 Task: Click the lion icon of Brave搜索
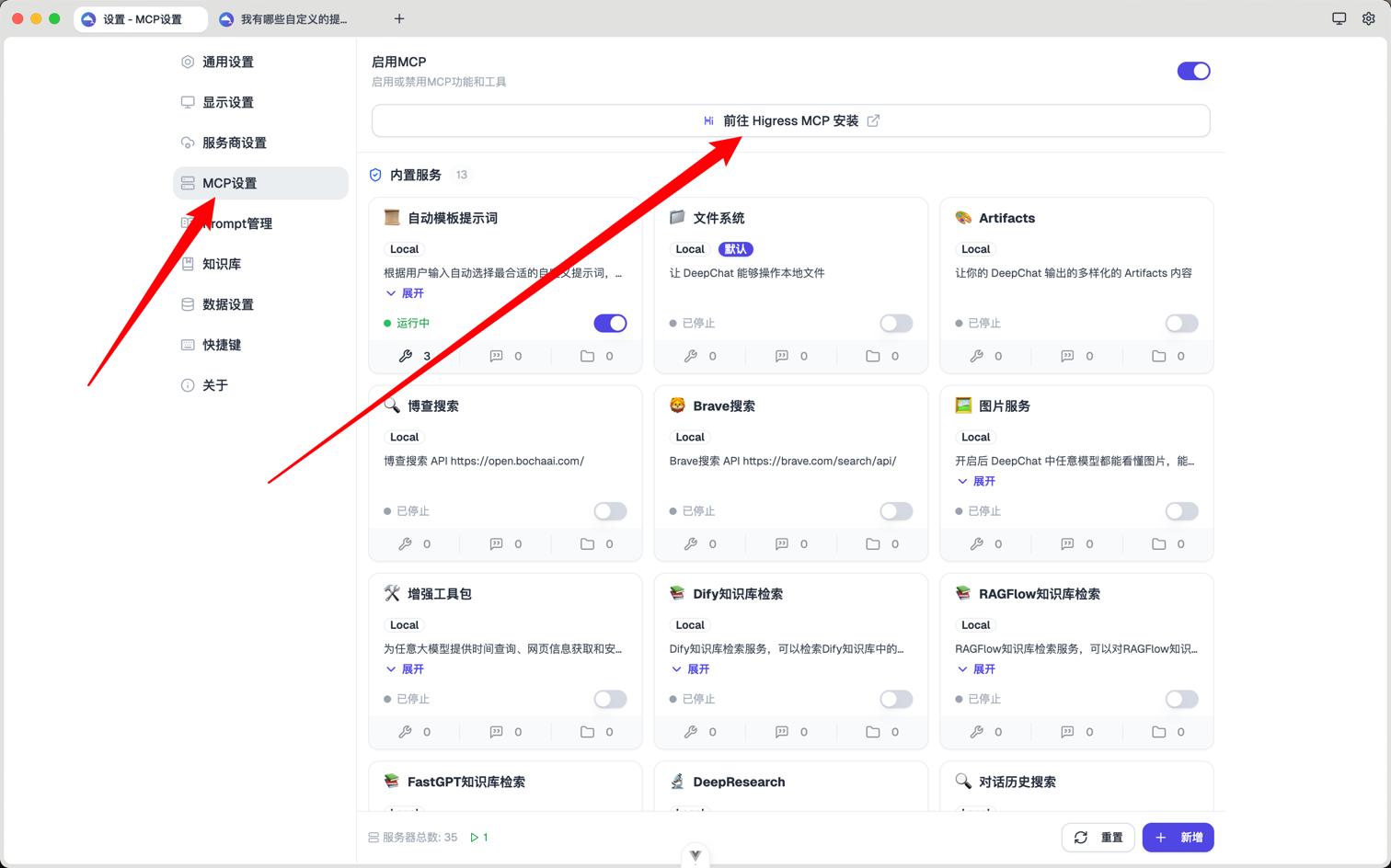[x=678, y=405]
